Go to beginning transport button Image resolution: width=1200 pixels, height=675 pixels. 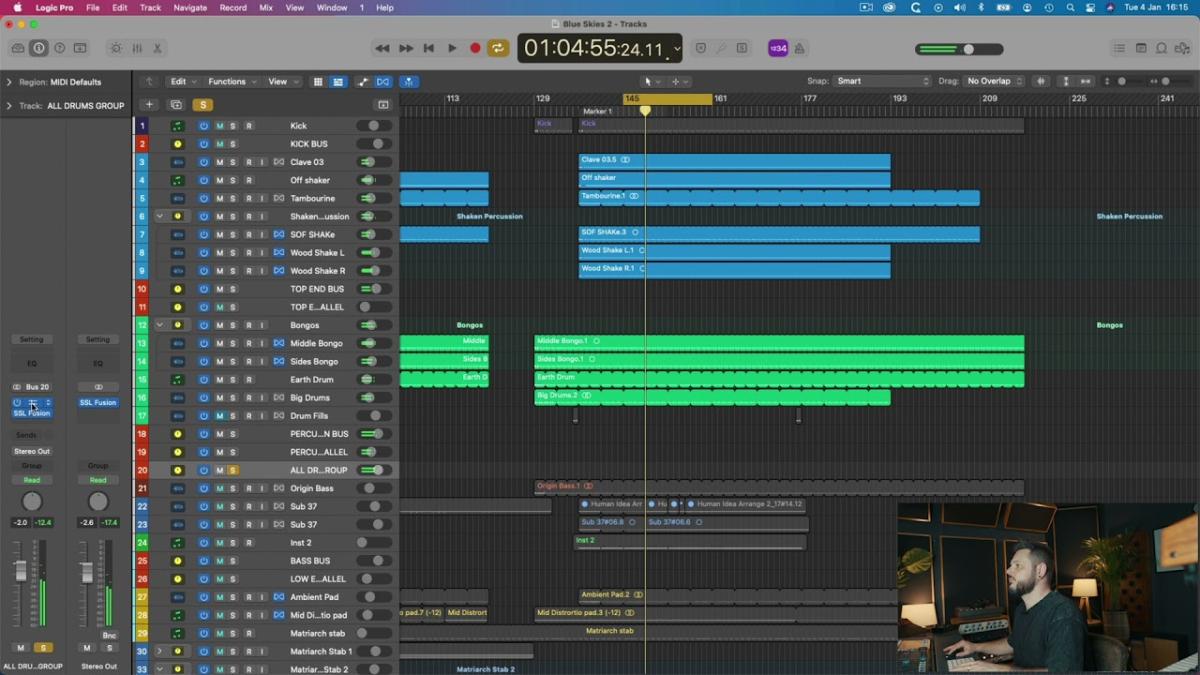(429, 48)
